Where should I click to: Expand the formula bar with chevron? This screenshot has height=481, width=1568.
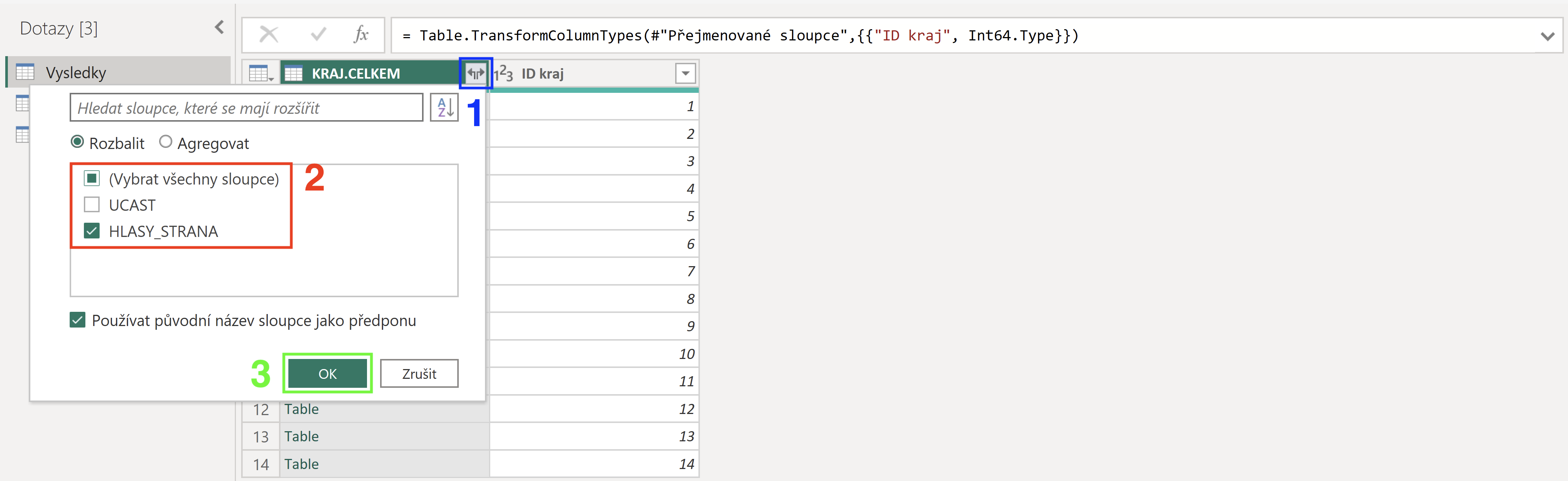(1547, 36)
